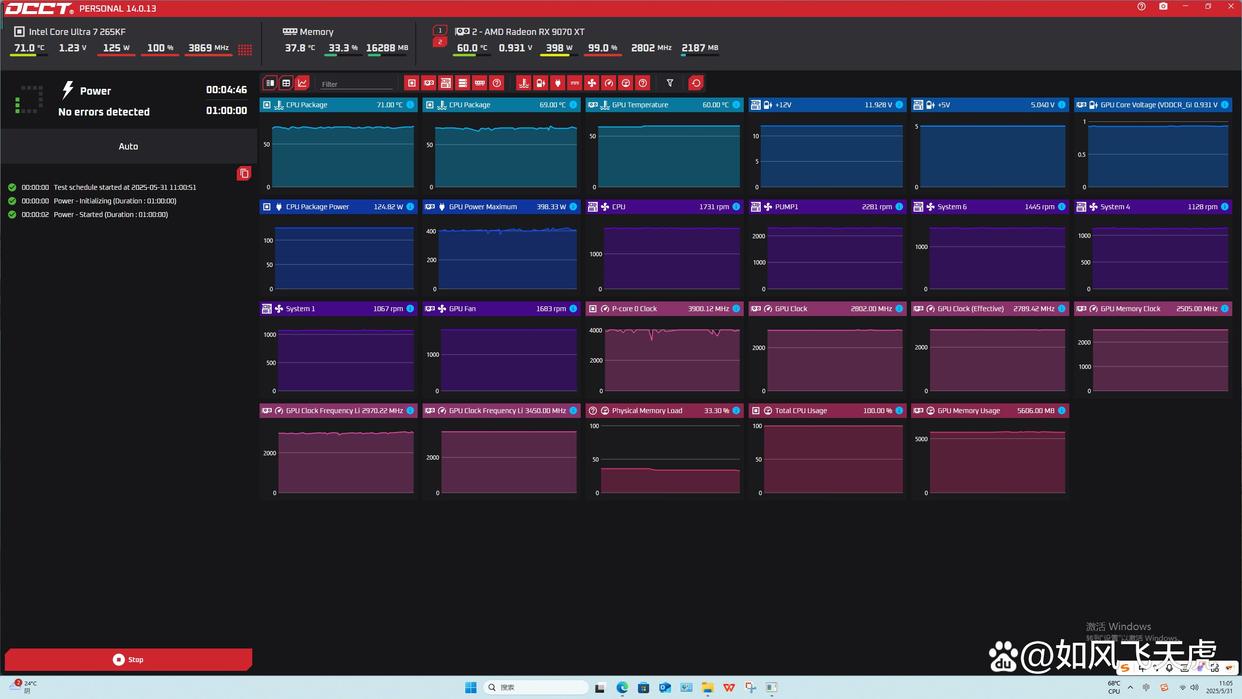Filter sensors by CPU source icon
The width and height of the screenshot is (1242, 699).
point(411,83)
